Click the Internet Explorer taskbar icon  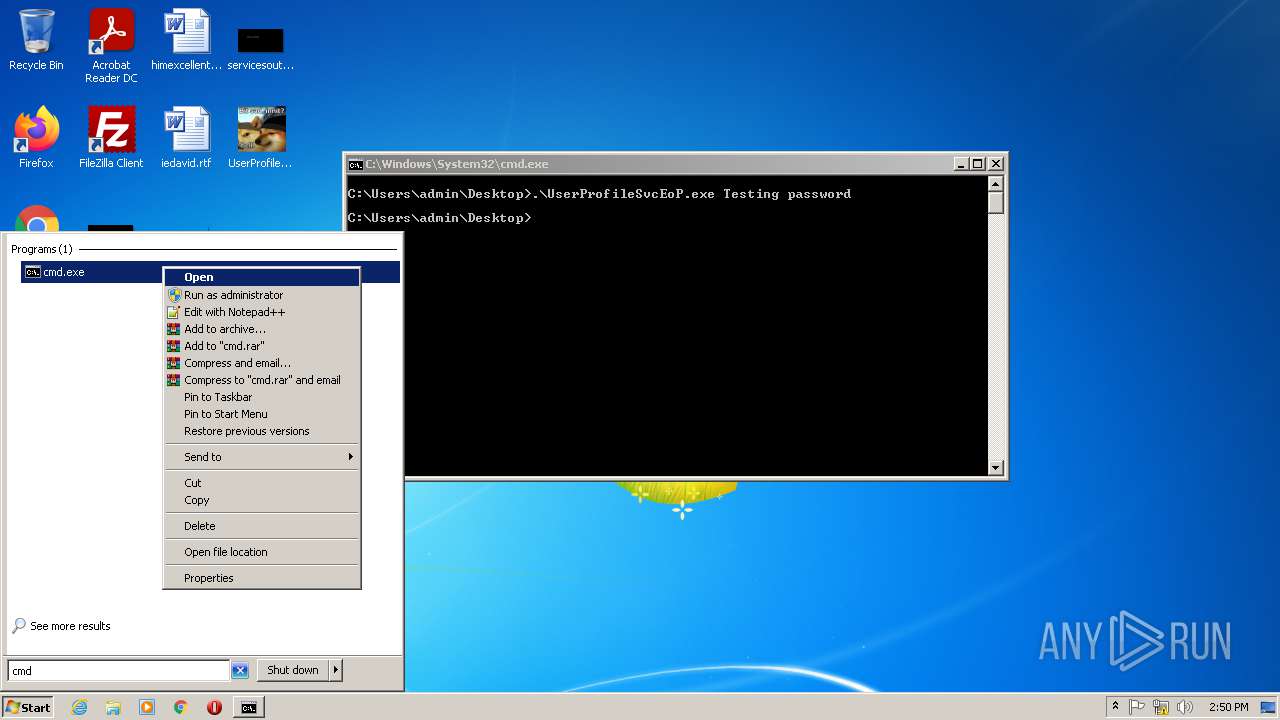coord(79,707)
